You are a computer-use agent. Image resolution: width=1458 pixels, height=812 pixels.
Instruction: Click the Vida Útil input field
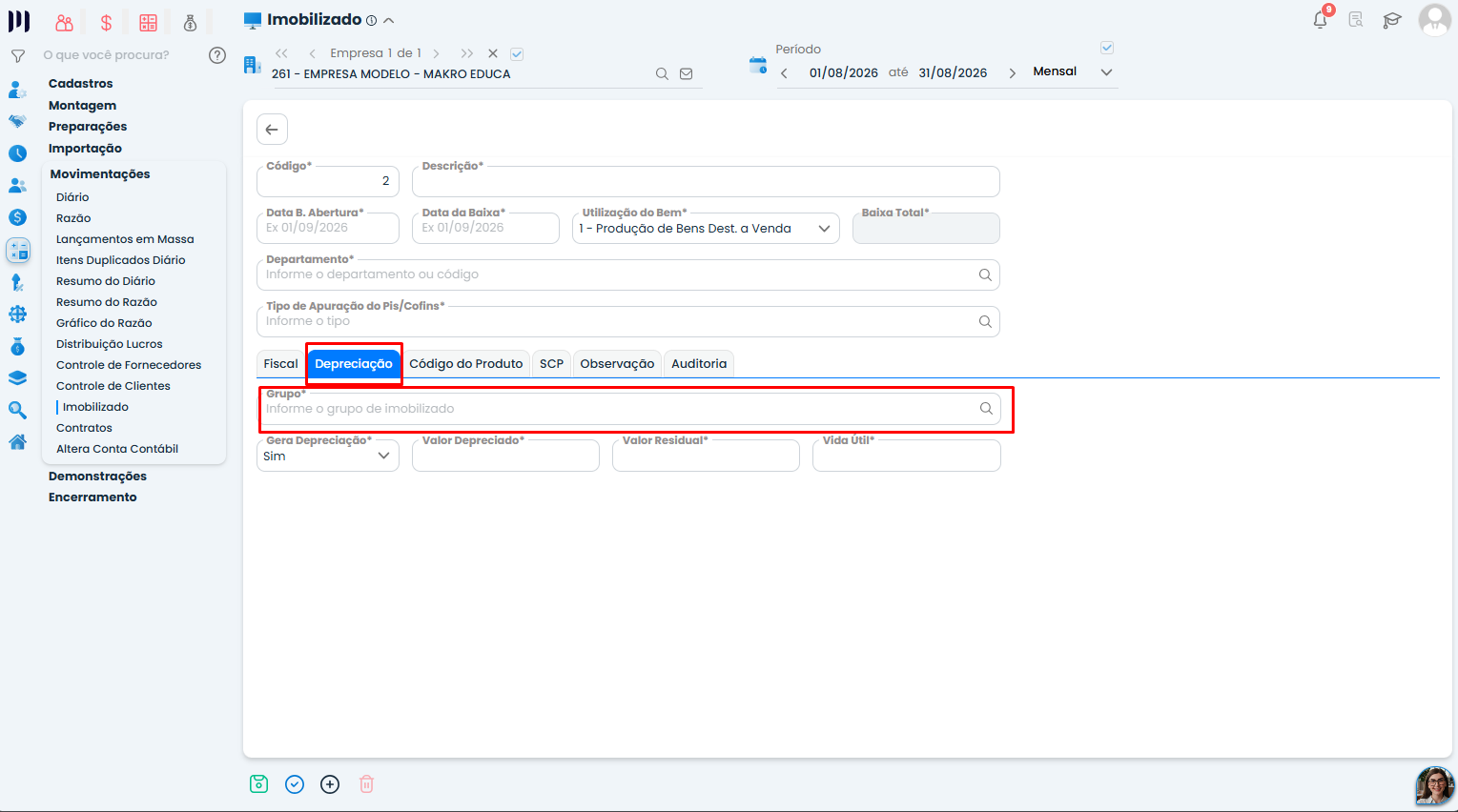[x=907, y=456]
